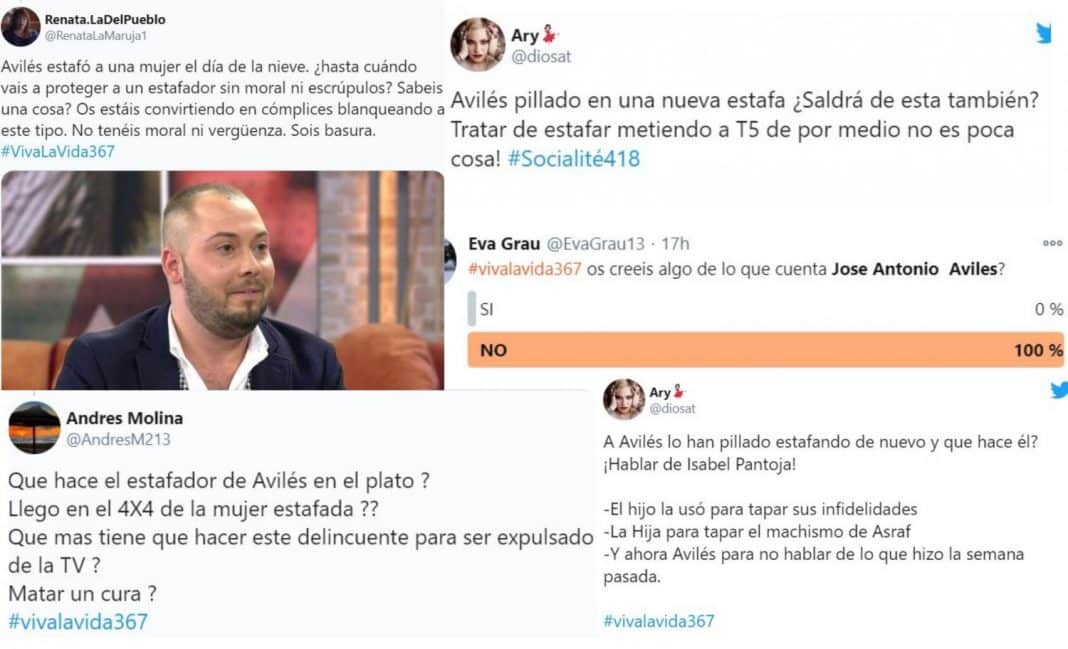Open the #vivalavida367 hashtag under the Pantoja tweet
Viewport: 1068px width, 649px height.
[x=659, y=621]
